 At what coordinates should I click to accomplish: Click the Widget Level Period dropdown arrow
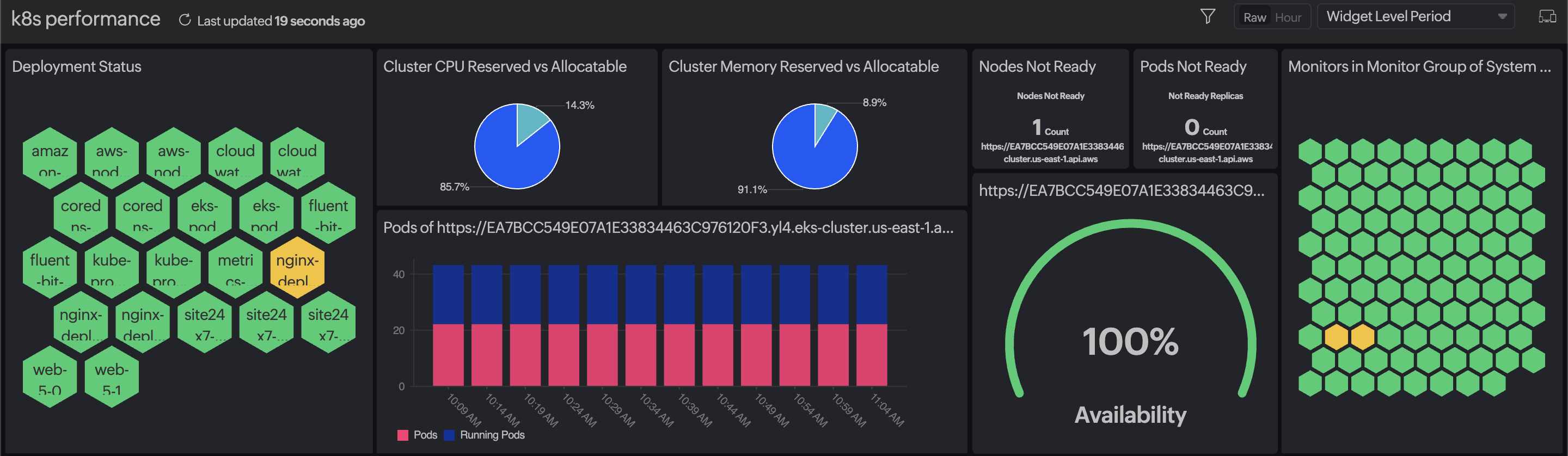[x=1502, y=17]
